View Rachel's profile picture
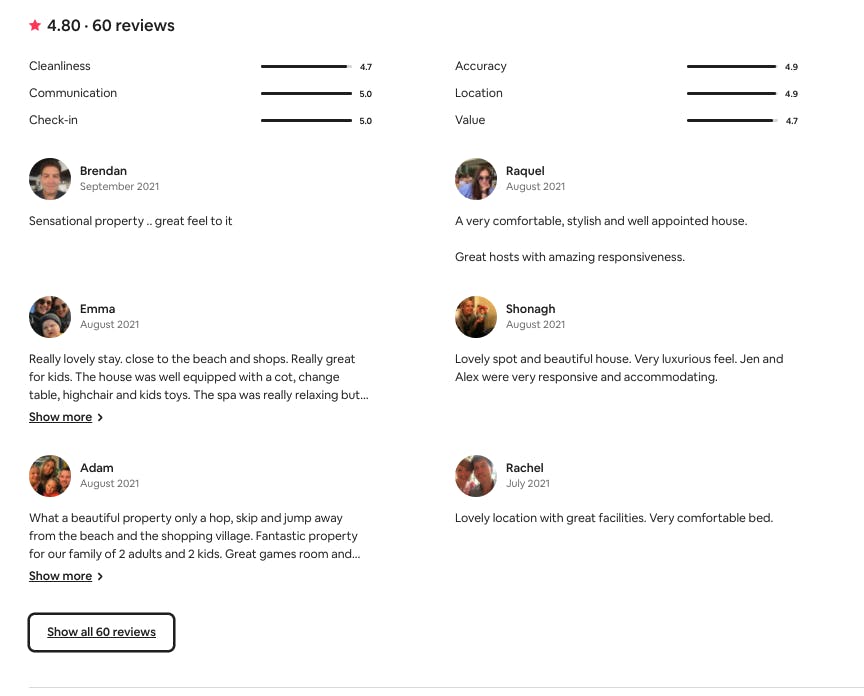The width and height of the screenshot is (864, 696). click(476, 476)
